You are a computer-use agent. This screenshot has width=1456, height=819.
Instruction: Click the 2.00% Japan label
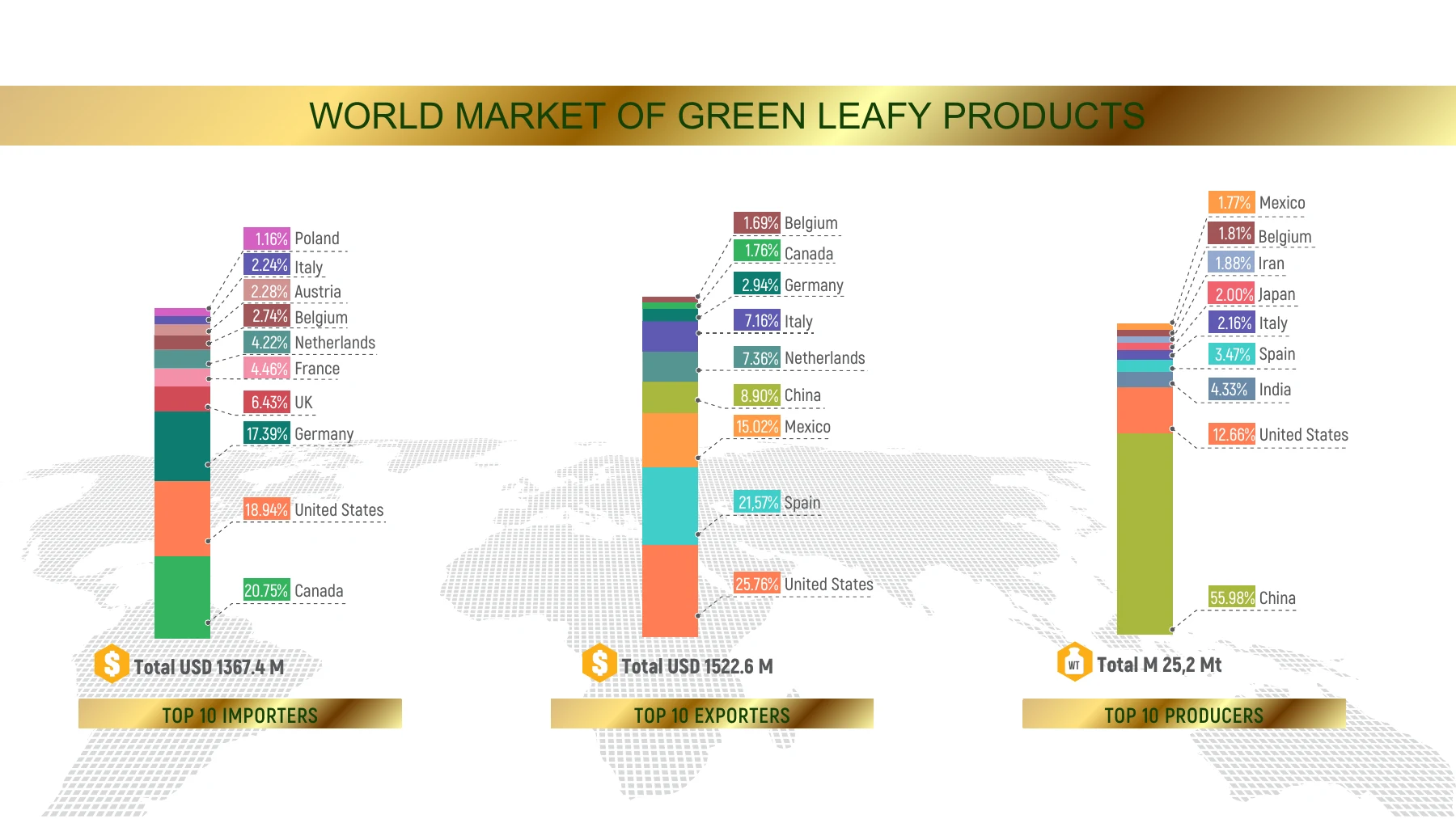tap(1252, 293)
